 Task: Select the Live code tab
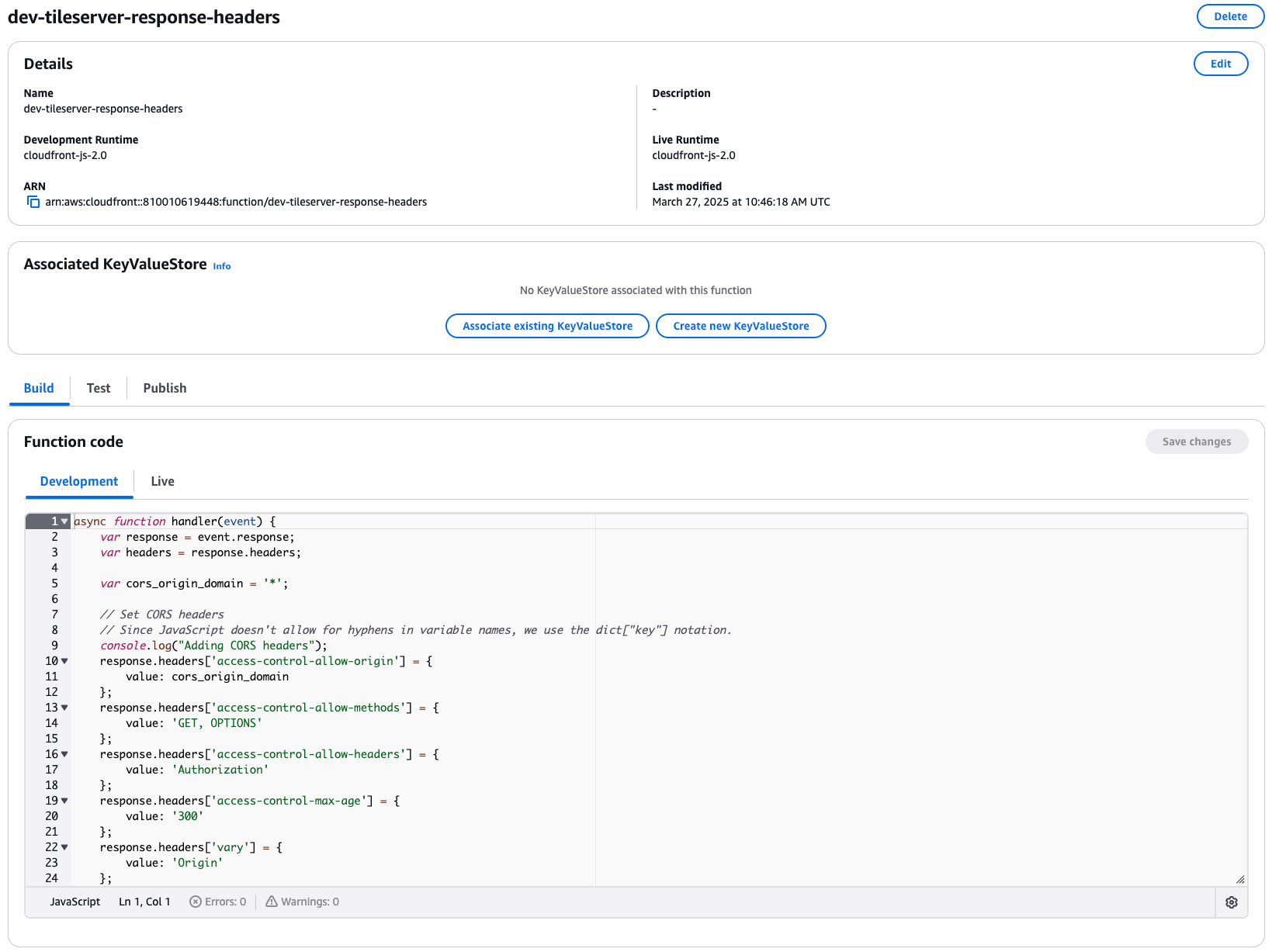pos(162,481)
